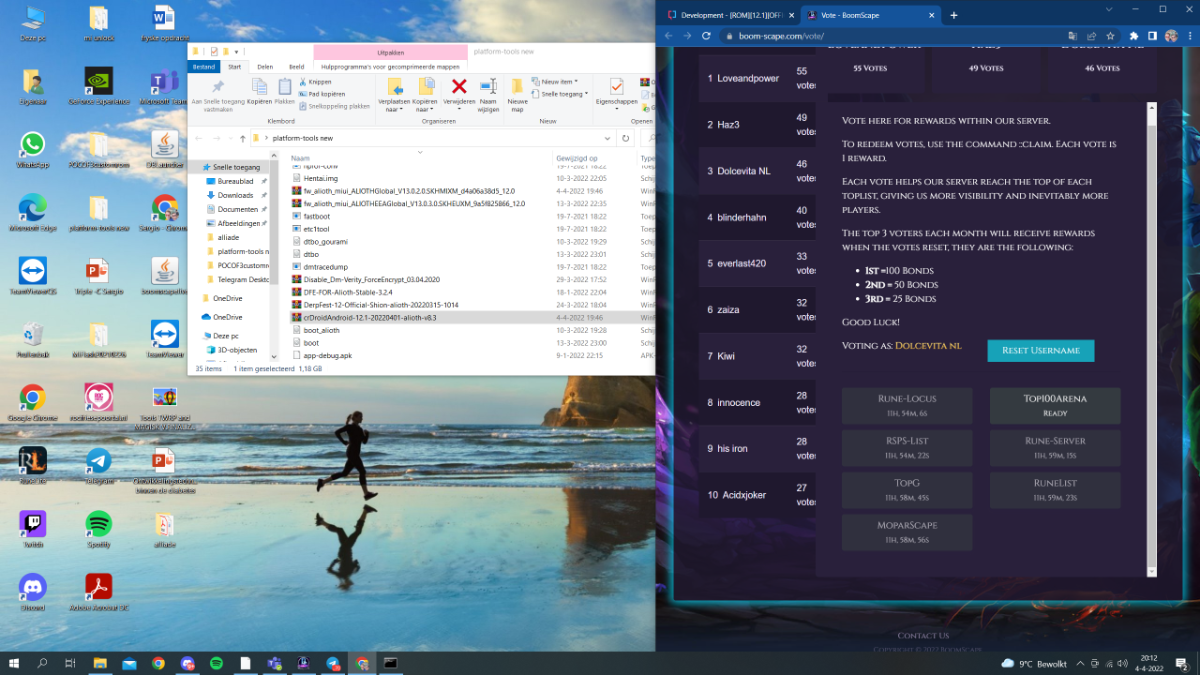
Task: Click the Contact Us footer link
Action: (923, 635)
